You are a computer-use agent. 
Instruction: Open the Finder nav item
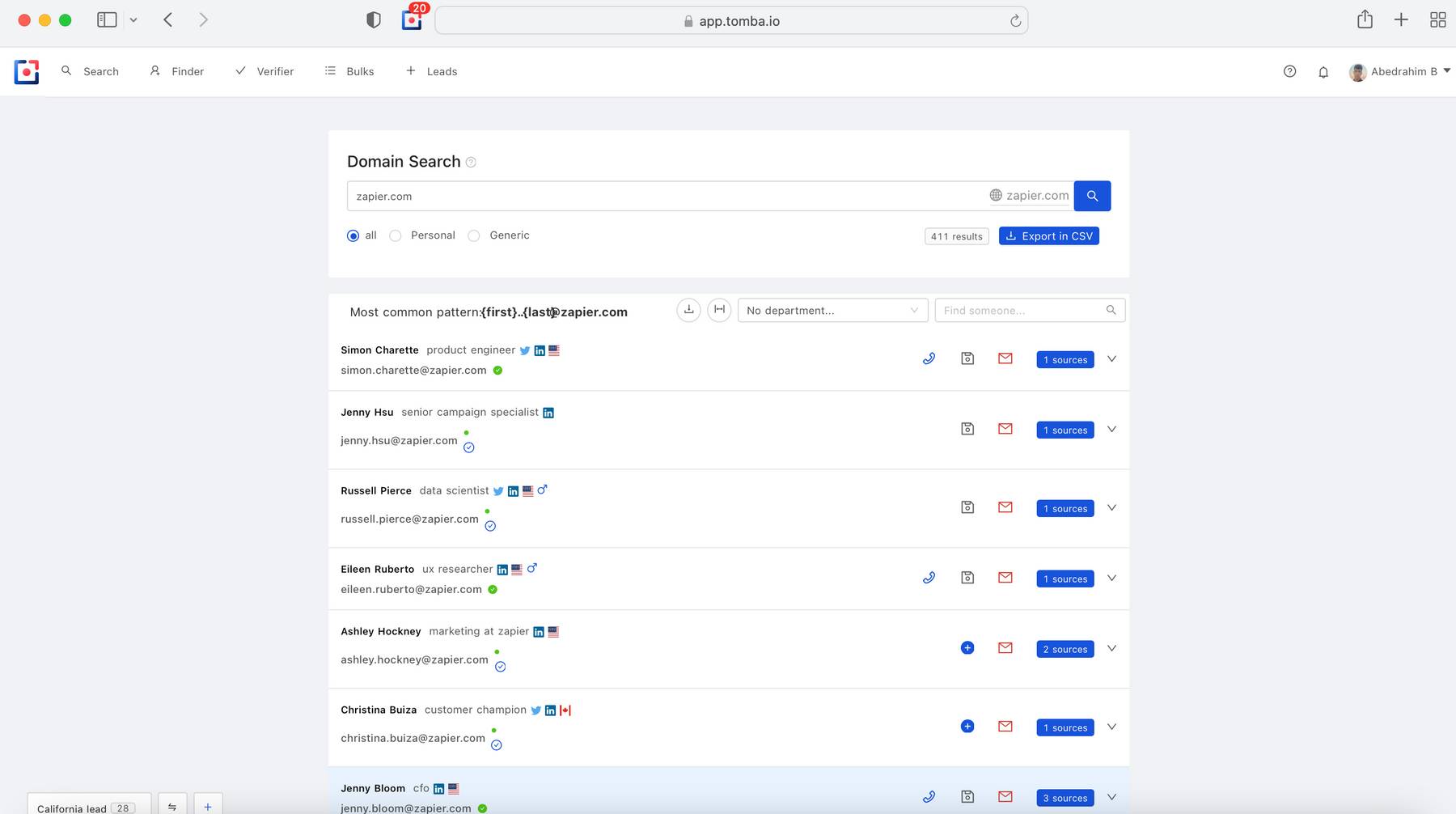coord(176,71)
